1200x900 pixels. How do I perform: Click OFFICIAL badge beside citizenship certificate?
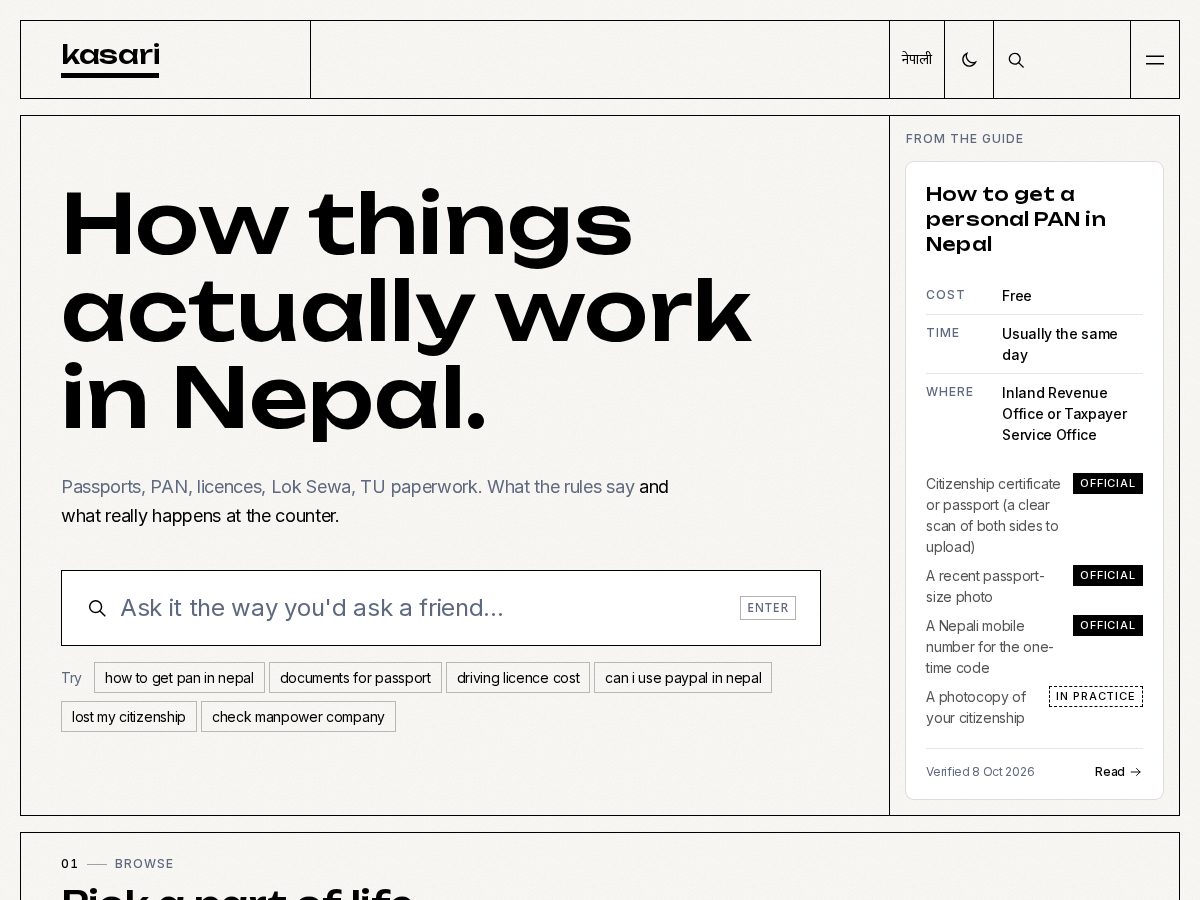1108,483
